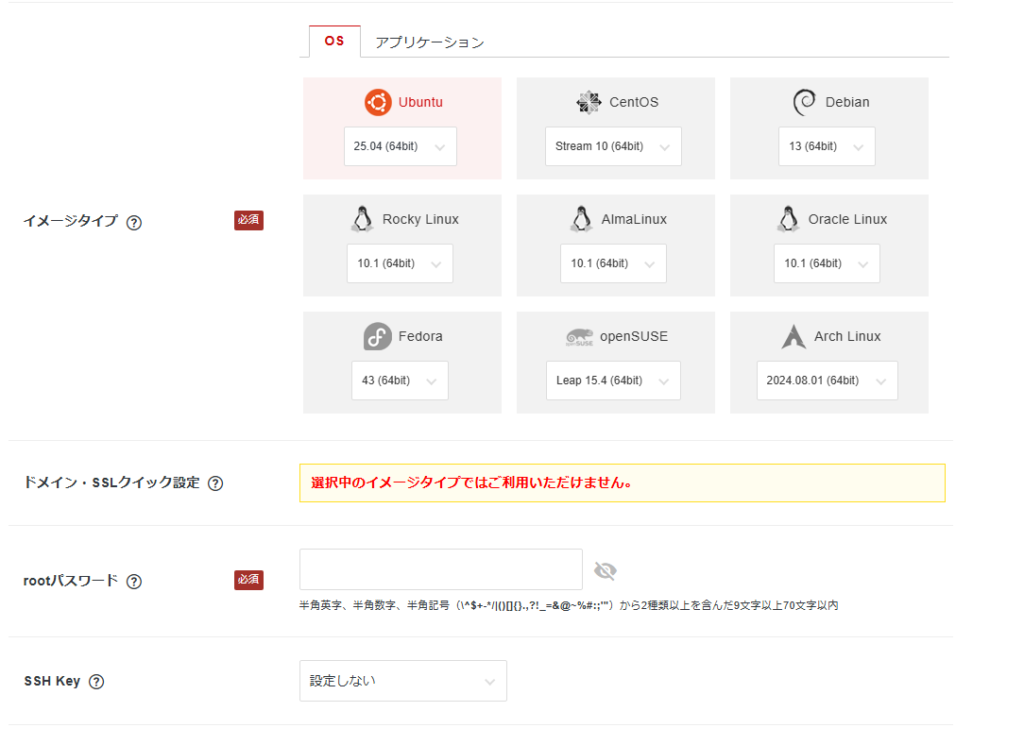This screenshot has width=1024, height=745.
Task: Click the rootパスワード input field
Action: coord(441,570)
